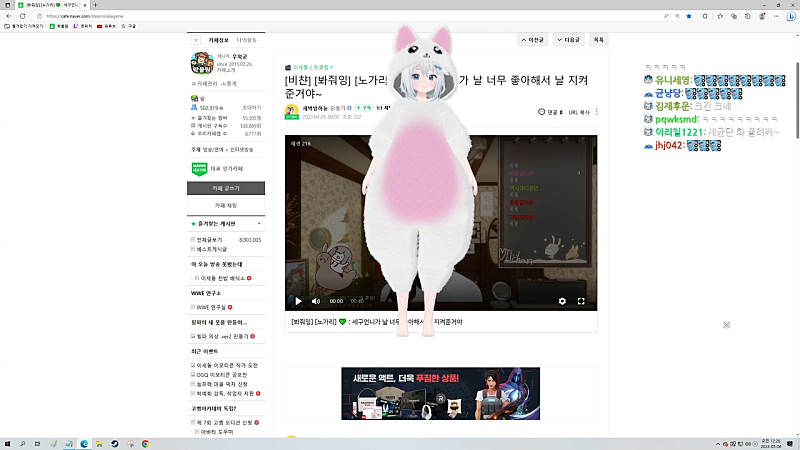Reload the page with the refresh icon
This screenshot has height=450, width=800.
click(x=22, y=16)
